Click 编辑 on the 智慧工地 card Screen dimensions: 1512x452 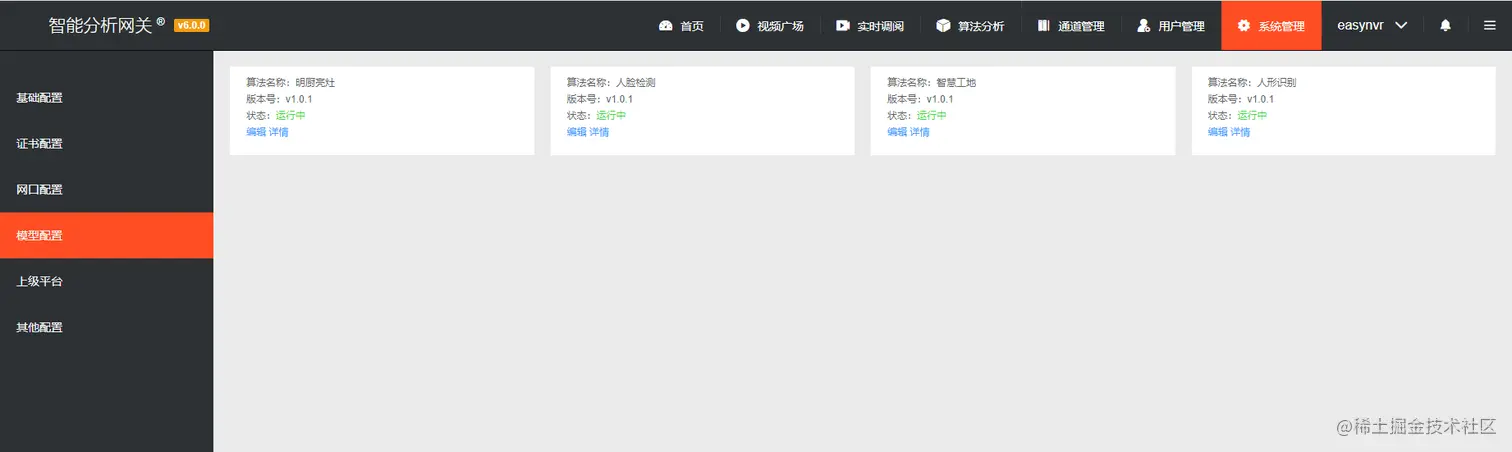(x=897, y=132)
